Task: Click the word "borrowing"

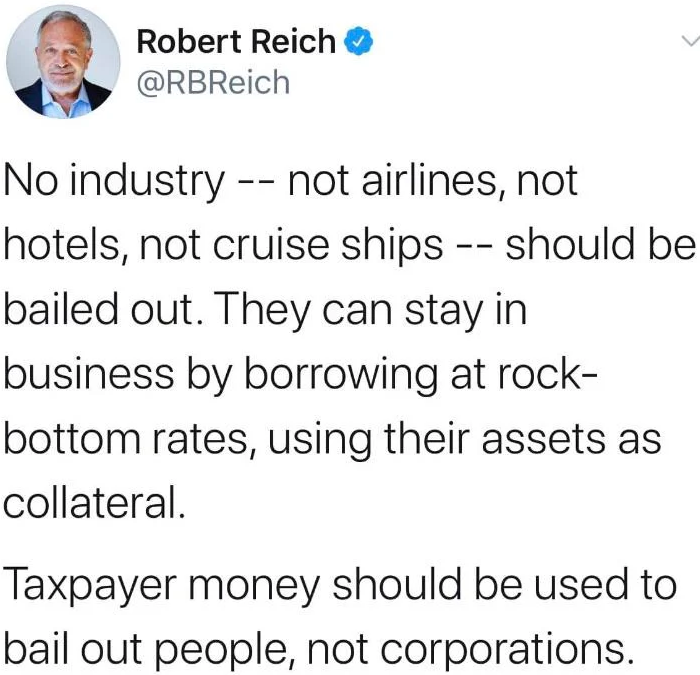Action: coord(341,375)
